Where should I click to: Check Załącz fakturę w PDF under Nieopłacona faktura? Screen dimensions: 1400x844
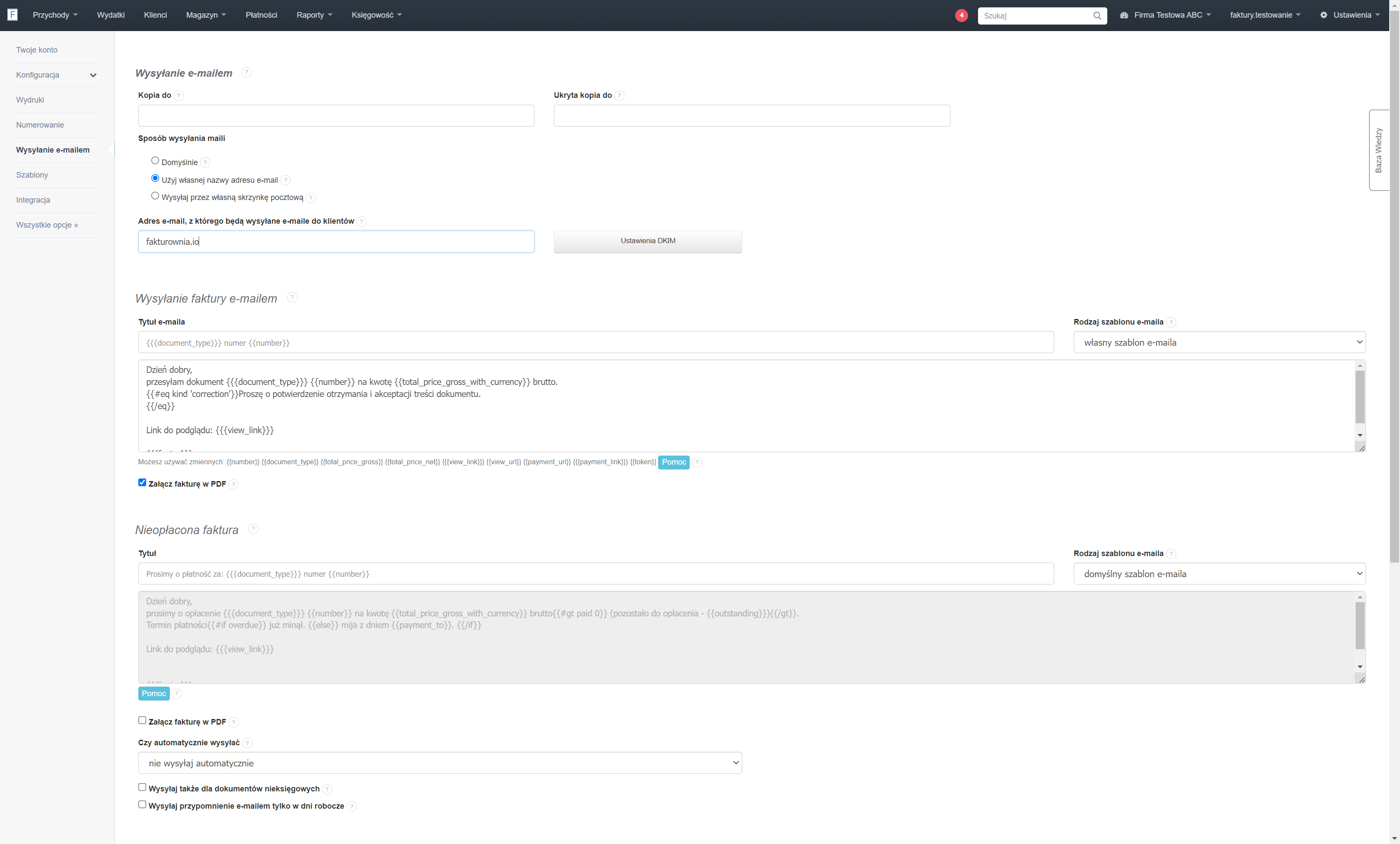pyautogui.click(x=142, y=720)
